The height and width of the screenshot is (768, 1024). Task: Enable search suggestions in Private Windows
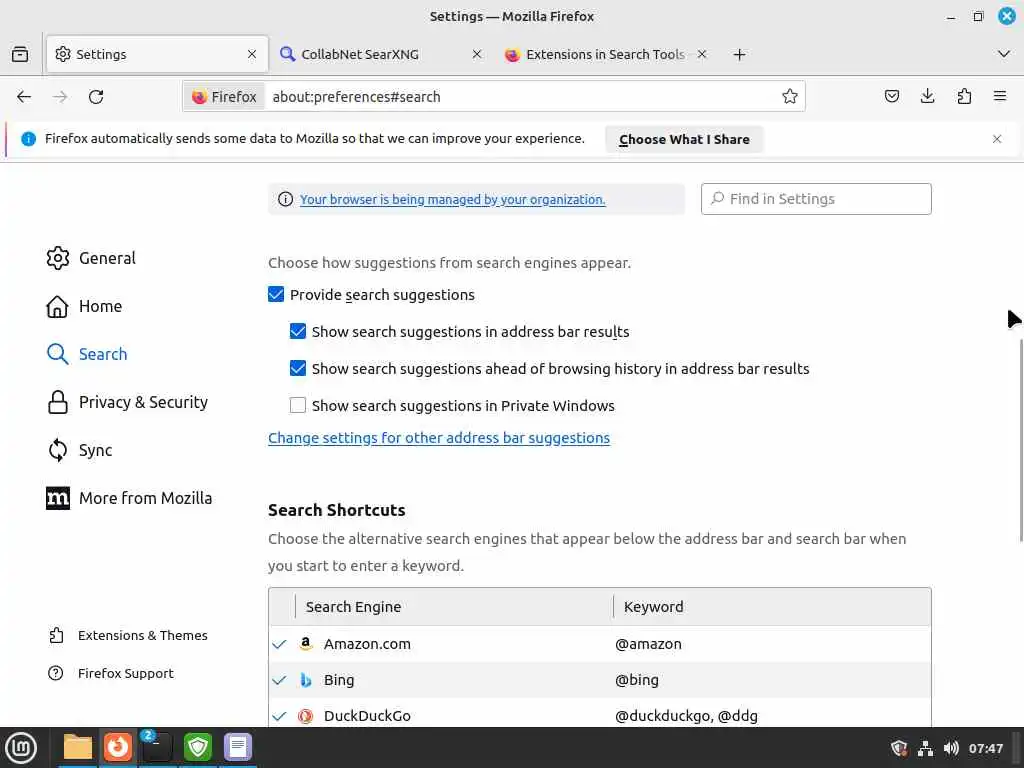tap(298, 406)
